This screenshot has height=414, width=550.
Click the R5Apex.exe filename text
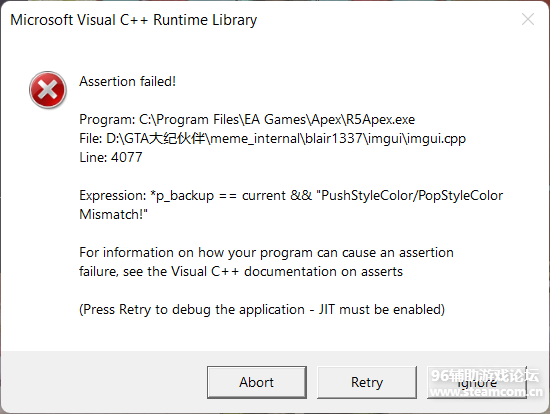[x=380, y=120]
